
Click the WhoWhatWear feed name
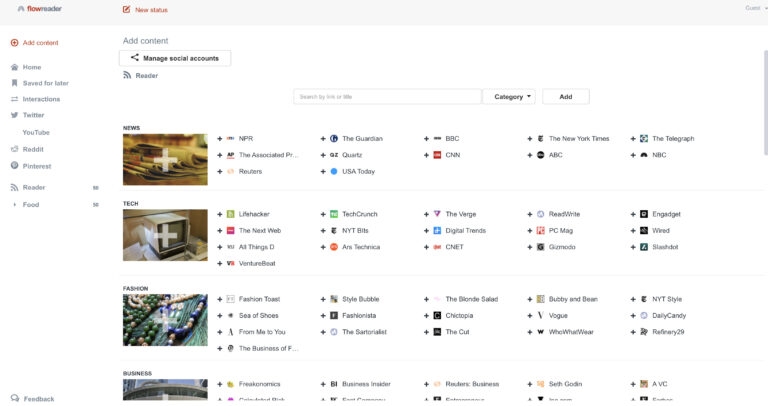(571, 332)
